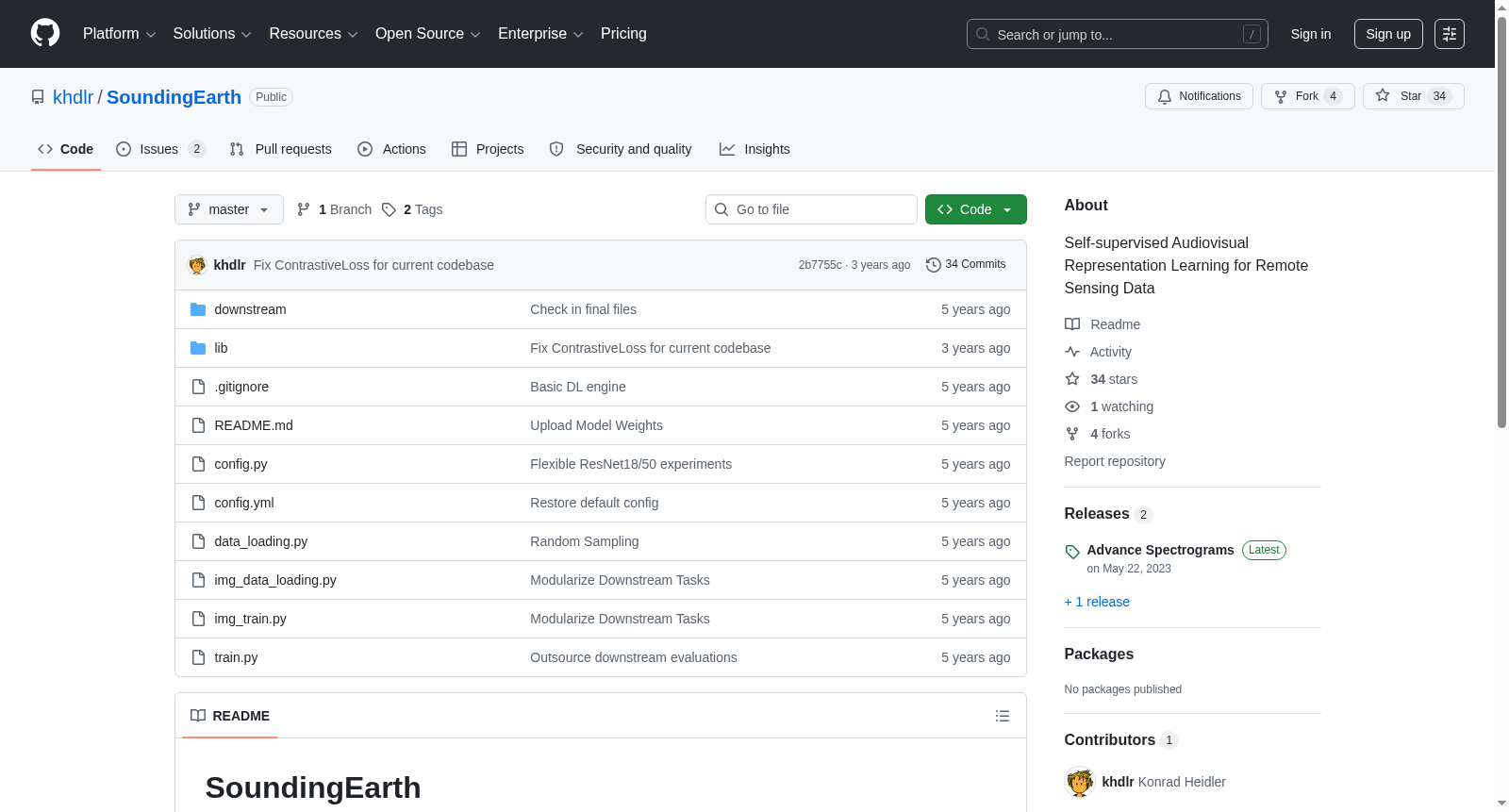Viewport: 1509px width, 812px height.
Task: Switch to the Pull requests tab
Action: click(281, 149)
